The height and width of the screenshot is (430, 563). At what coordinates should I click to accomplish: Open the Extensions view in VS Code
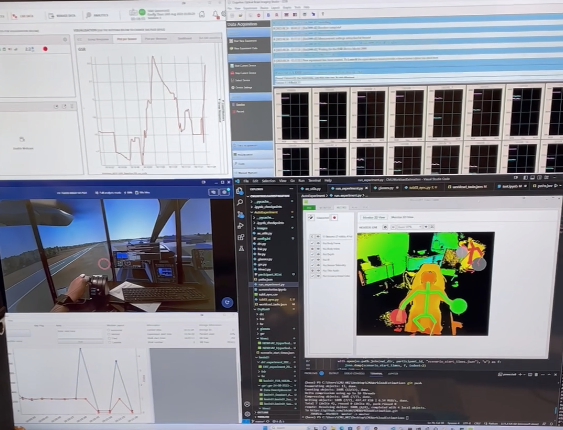pos(241,237)
